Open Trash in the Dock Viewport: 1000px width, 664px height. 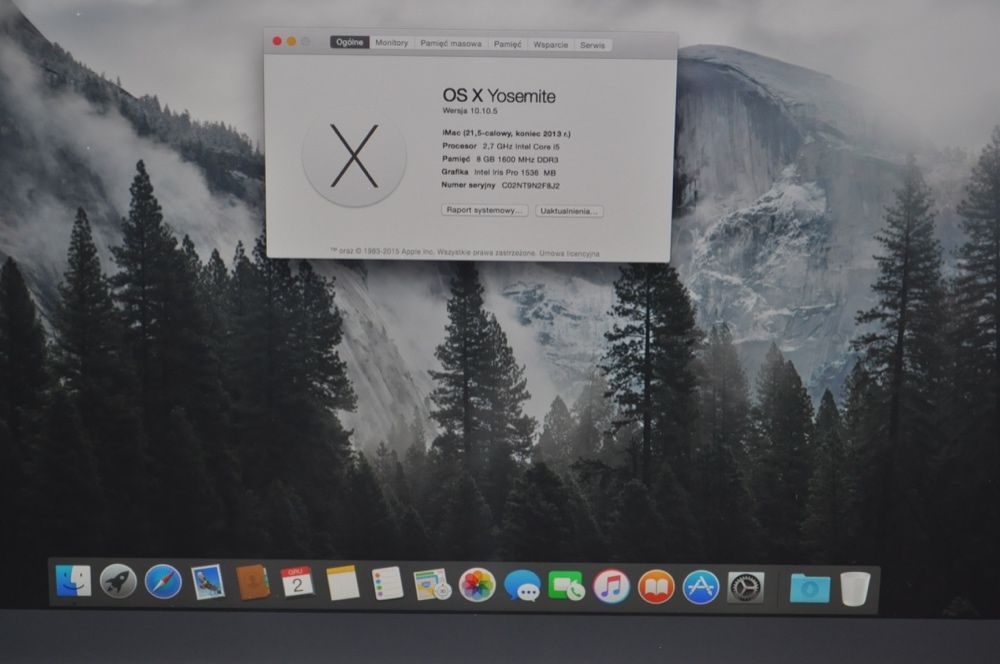click(855, 588)
